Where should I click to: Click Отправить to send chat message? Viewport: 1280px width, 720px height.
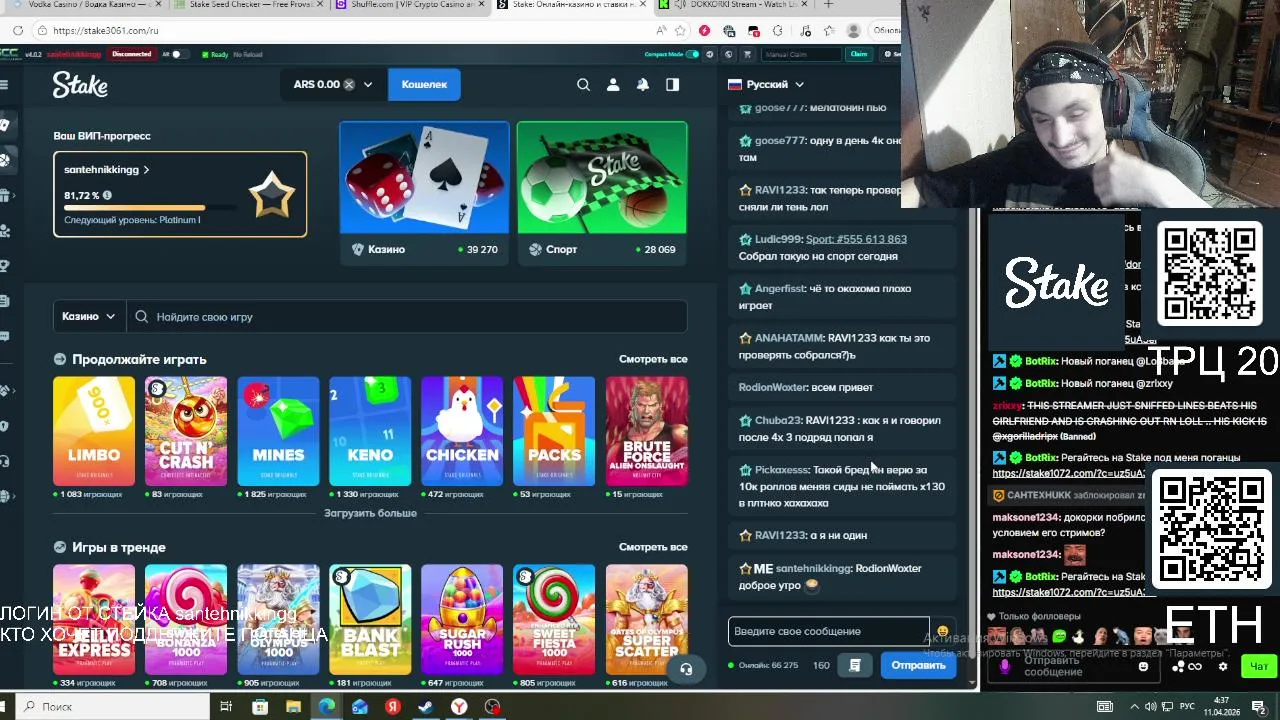(918, 665)
